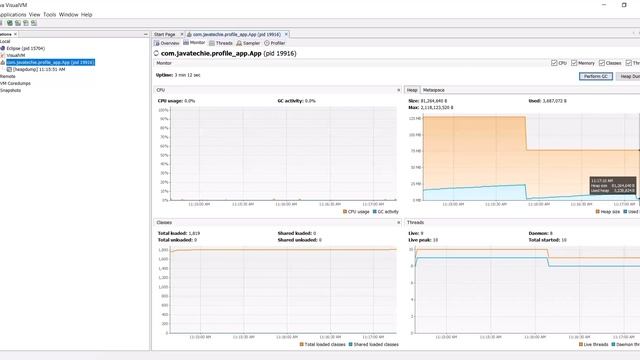Open the View menu
This screenshot has height=360, width=640.
[35, 15]
